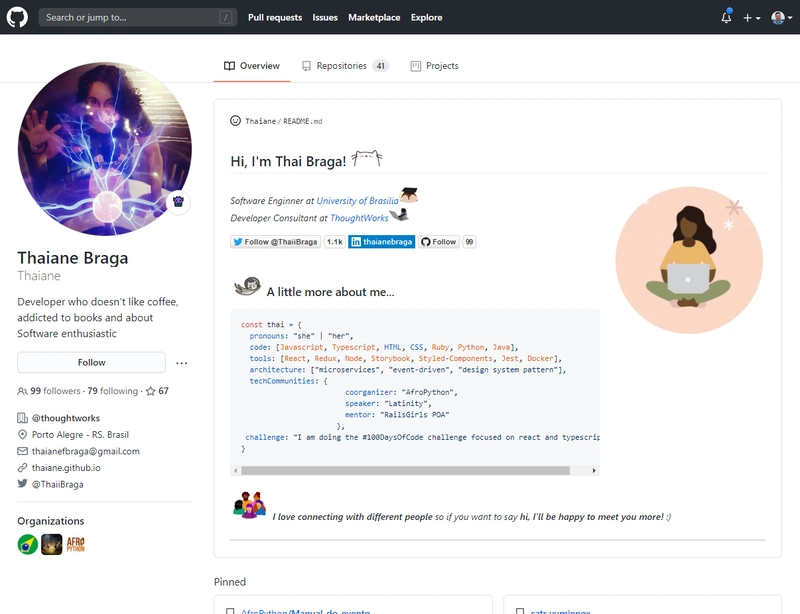This screenshot has height=614, width=800.
Task: Open the 79 following list
Action: (x=113, y=391)
